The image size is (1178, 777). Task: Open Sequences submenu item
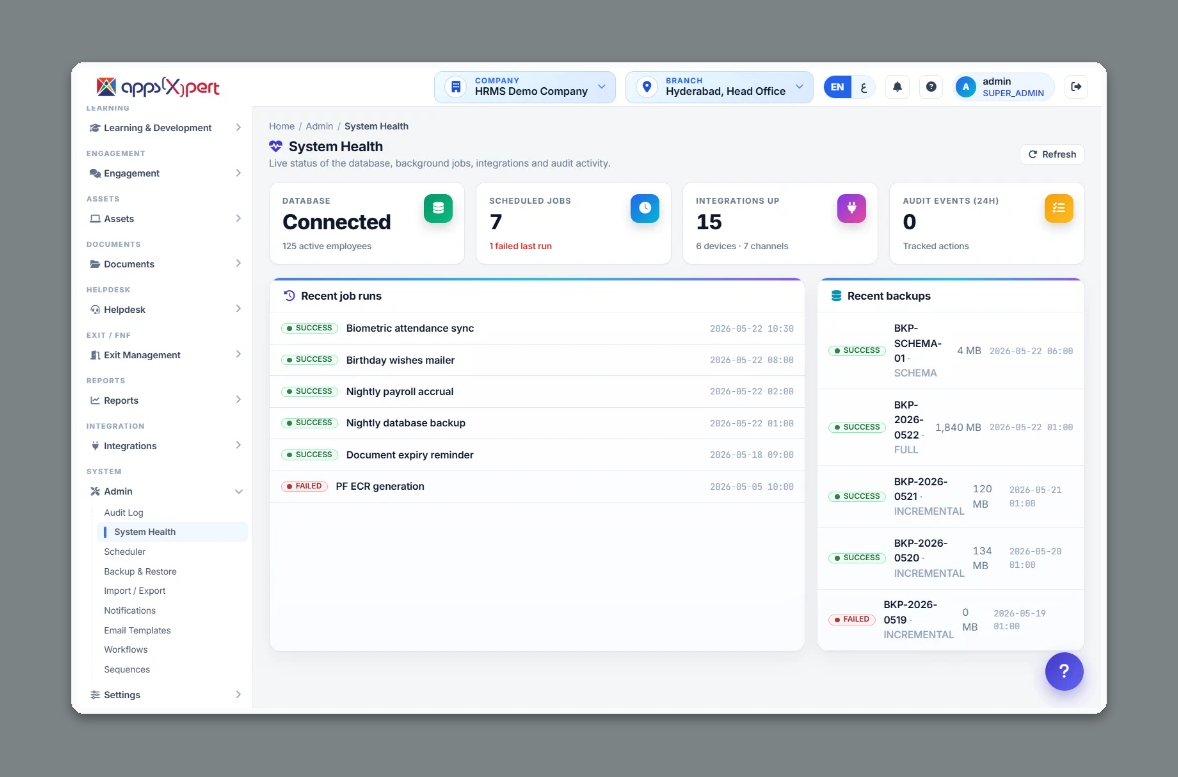(x=127, y=670)
